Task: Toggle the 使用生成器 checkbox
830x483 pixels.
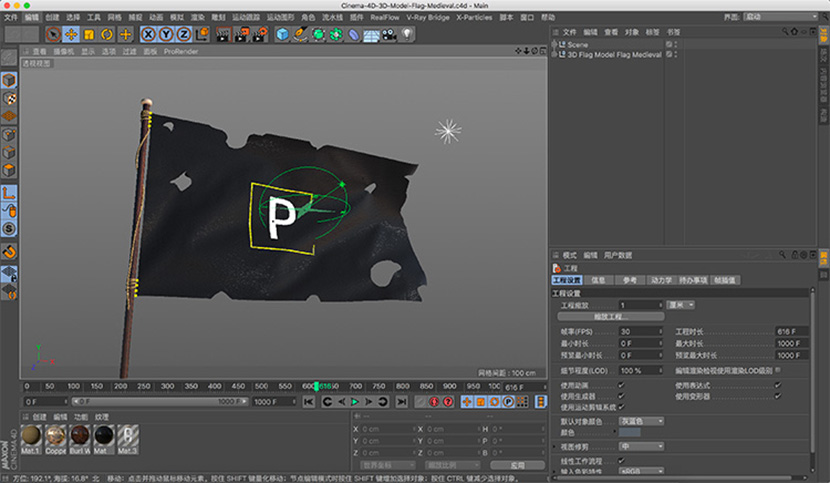Action: pos(621,396)
